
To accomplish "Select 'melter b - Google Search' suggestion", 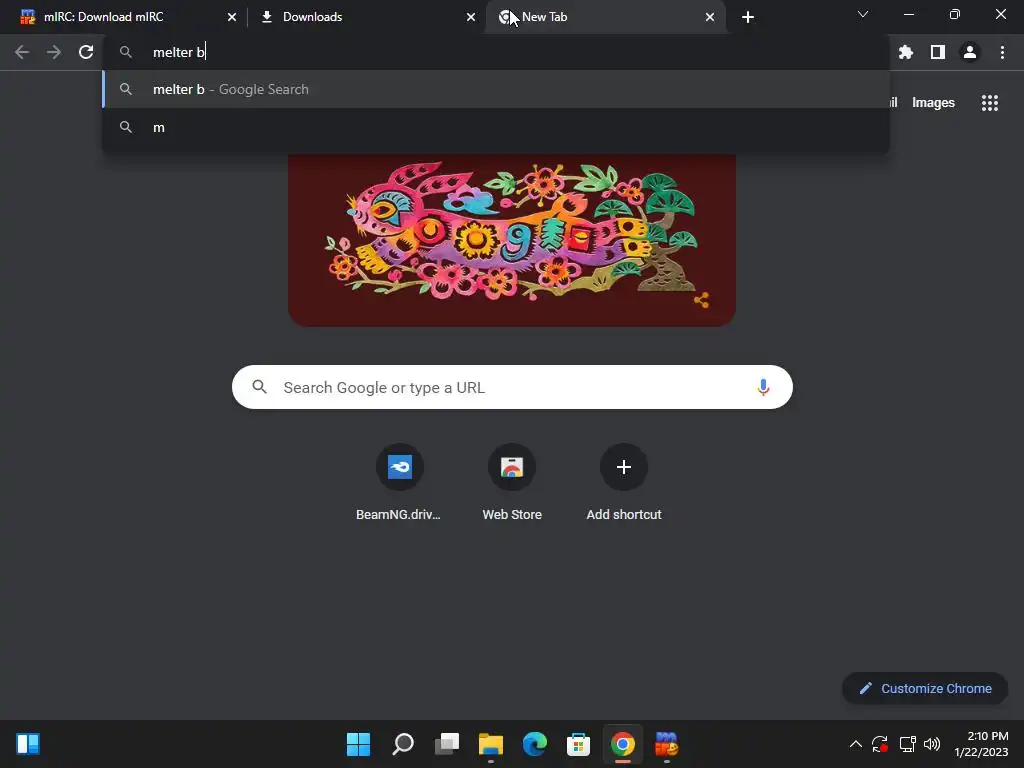I will tap(496, 89).
